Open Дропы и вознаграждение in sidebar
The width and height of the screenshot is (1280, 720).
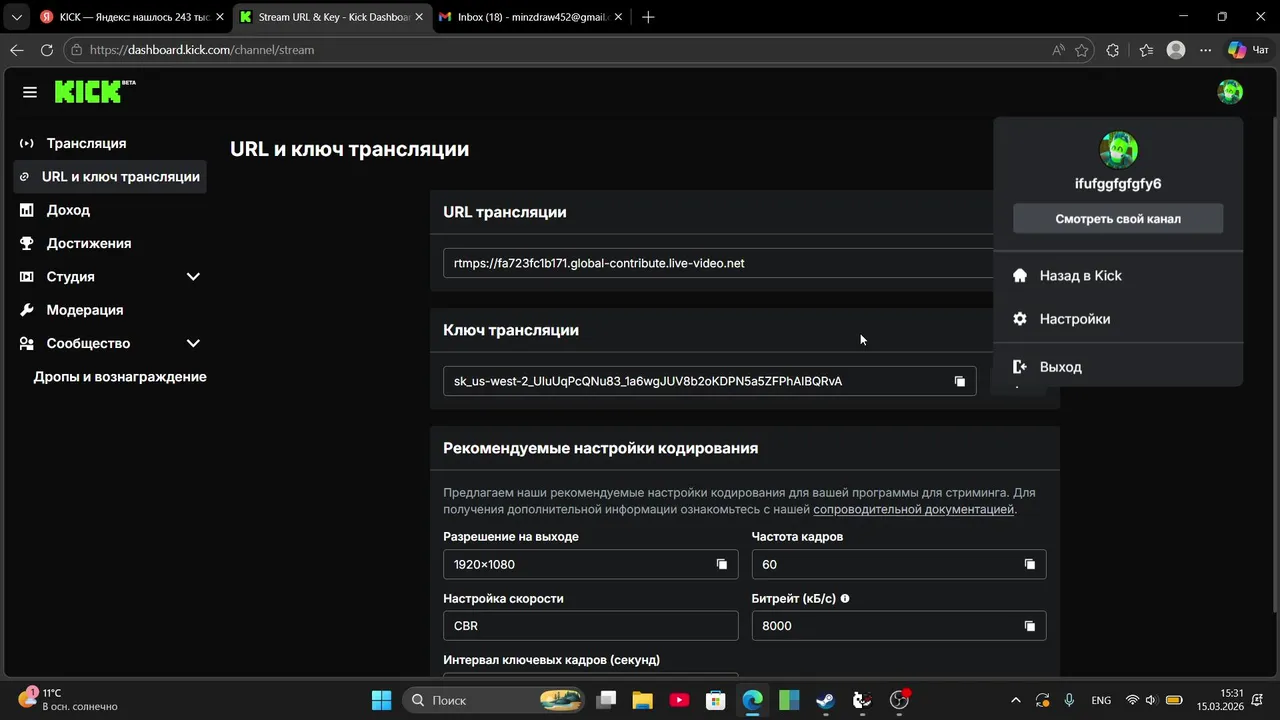click(120, 377)
